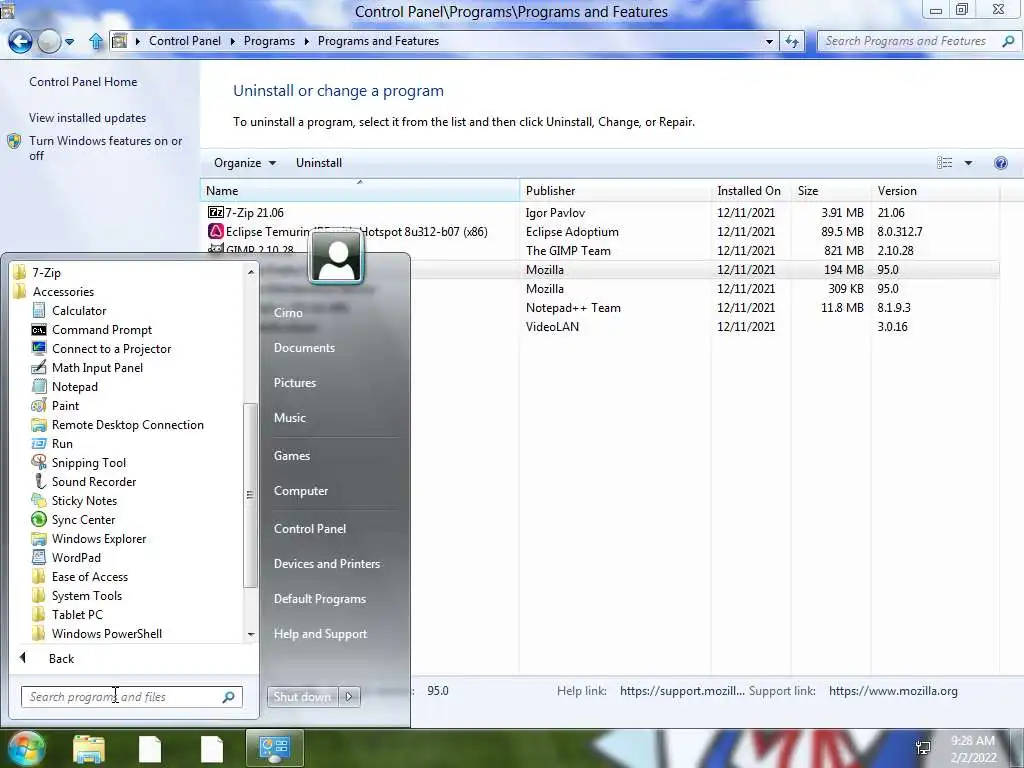Expand Windows PowerShell folder
This screenshot has height=768, width=1024.
[x=106, y=633]
